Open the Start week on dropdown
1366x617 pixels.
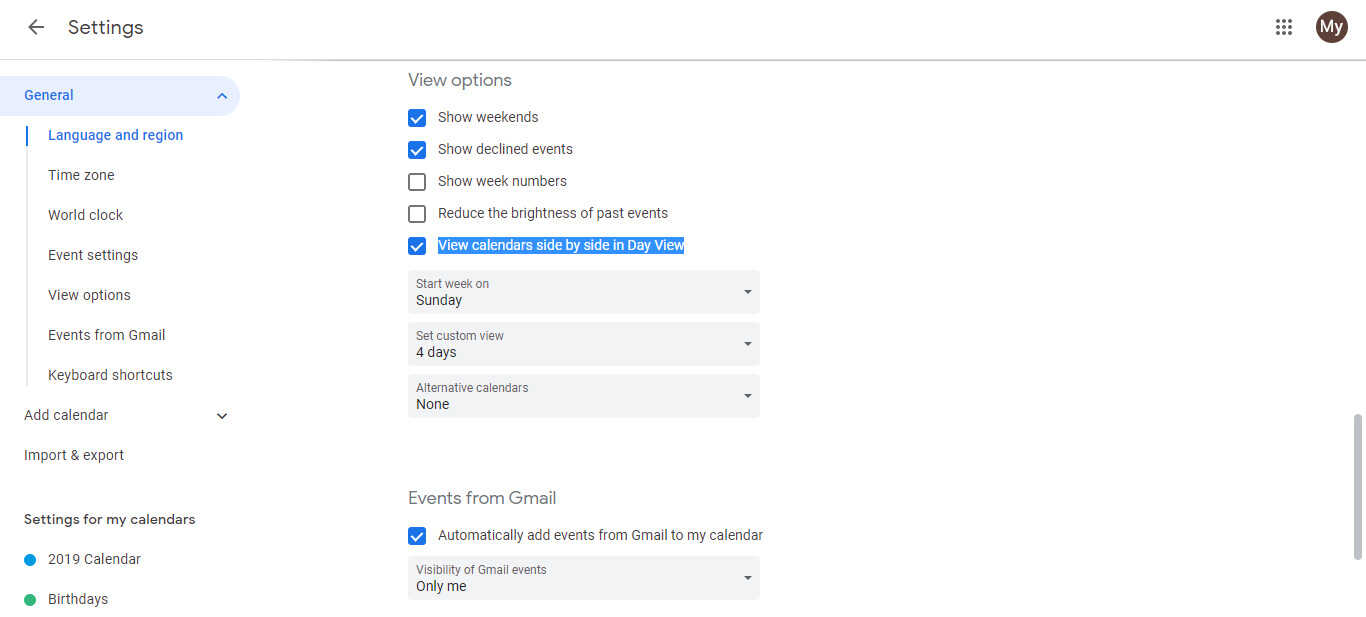click(584, 292)
